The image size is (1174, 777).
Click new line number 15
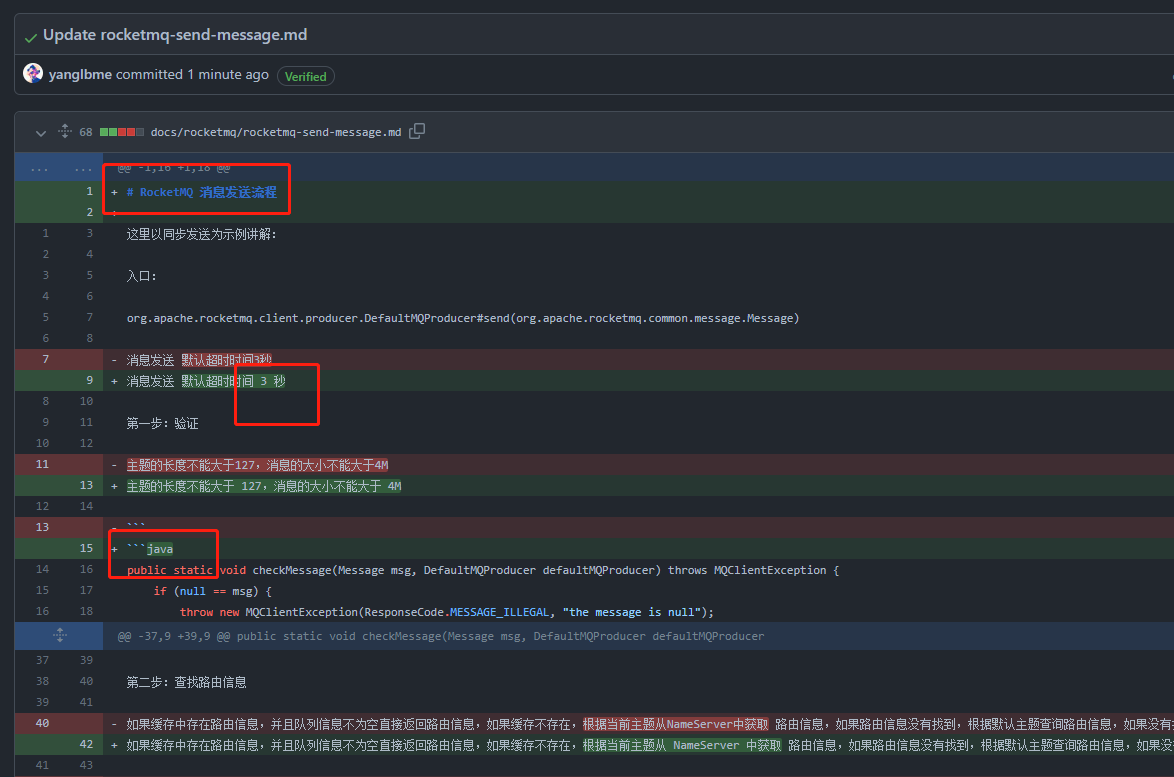(x=86, y=548)
